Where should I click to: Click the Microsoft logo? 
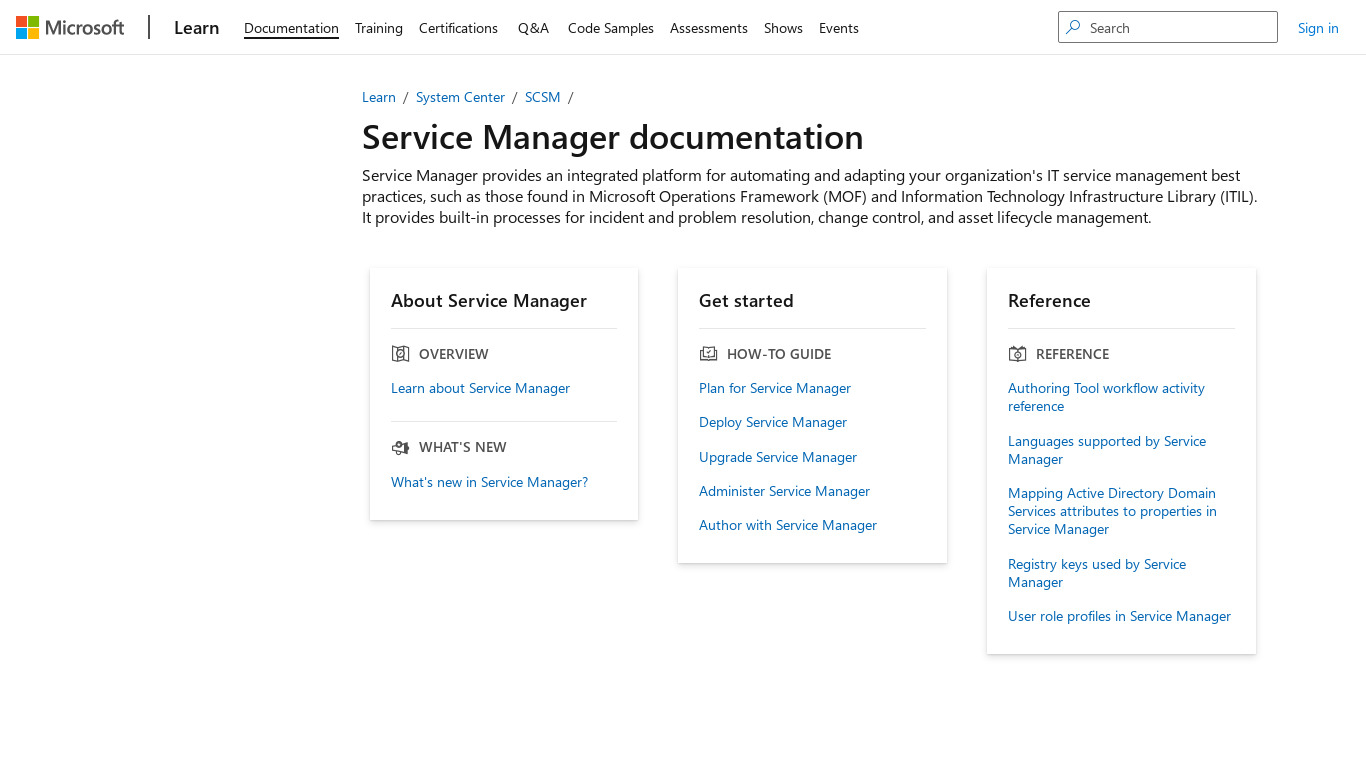tap(70, 28)
